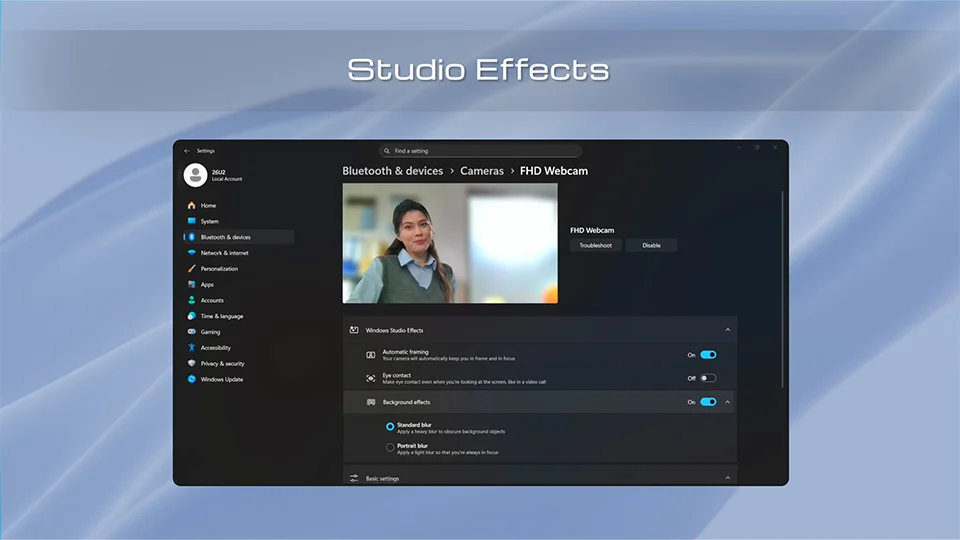Click the Privacy & security shield icon
Screen dimensions: 960x540
192,363
